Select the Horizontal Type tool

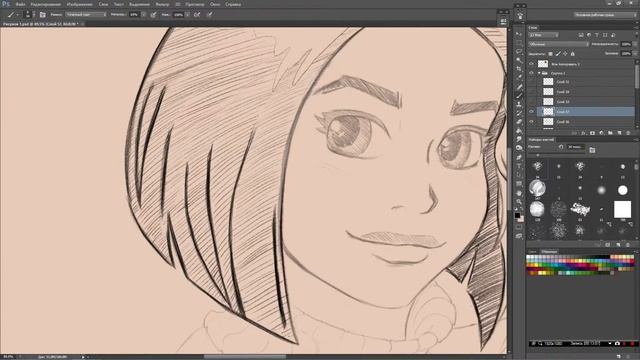pos(519,166)
